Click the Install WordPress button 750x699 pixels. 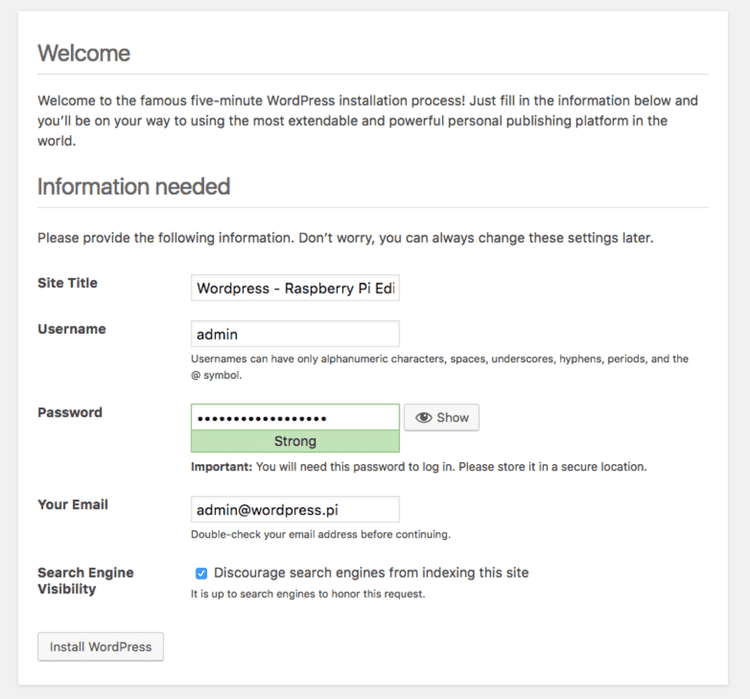tap(100, 647)
